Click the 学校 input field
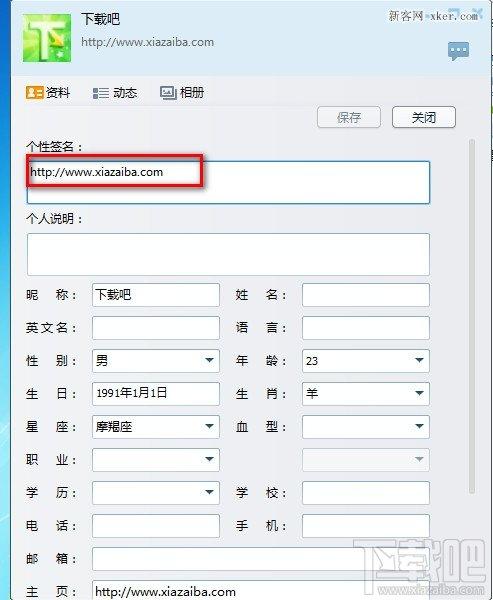The height and width of the screenshot is (600, 493). coord(366,492)
